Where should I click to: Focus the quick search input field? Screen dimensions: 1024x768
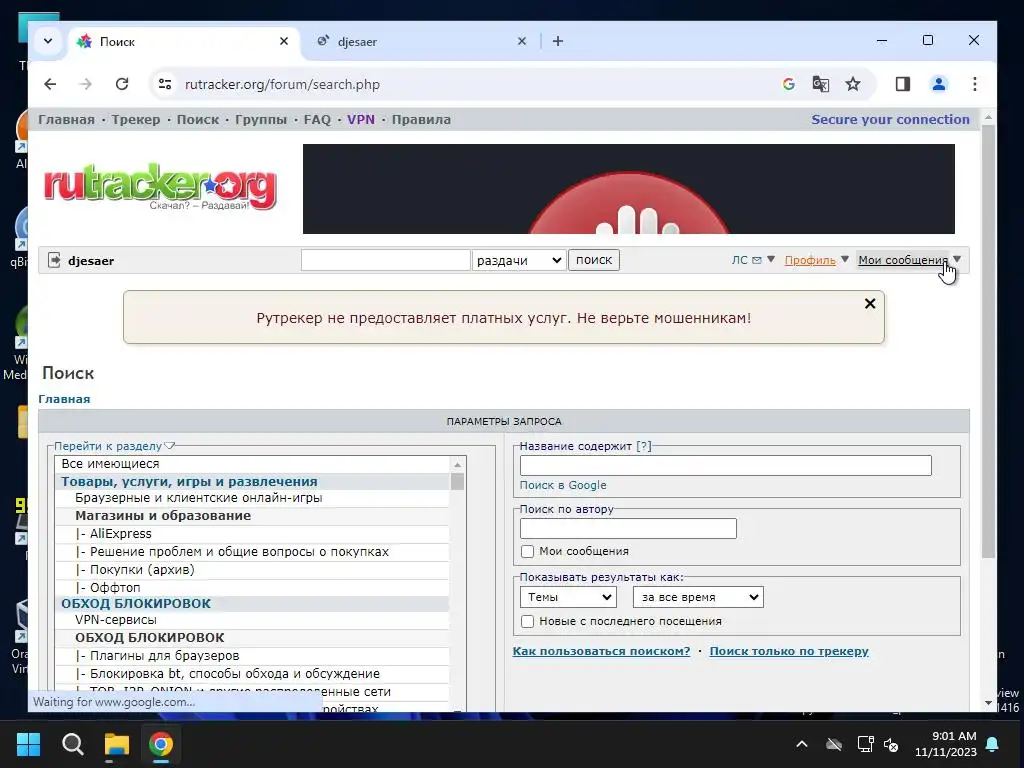pos(385,260)
